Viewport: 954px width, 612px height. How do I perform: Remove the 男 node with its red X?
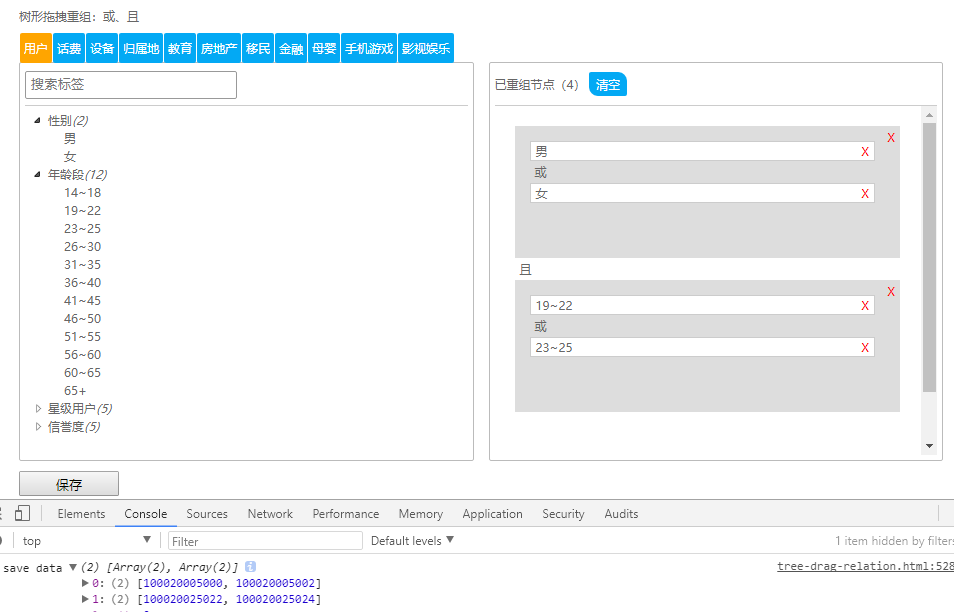865,151
